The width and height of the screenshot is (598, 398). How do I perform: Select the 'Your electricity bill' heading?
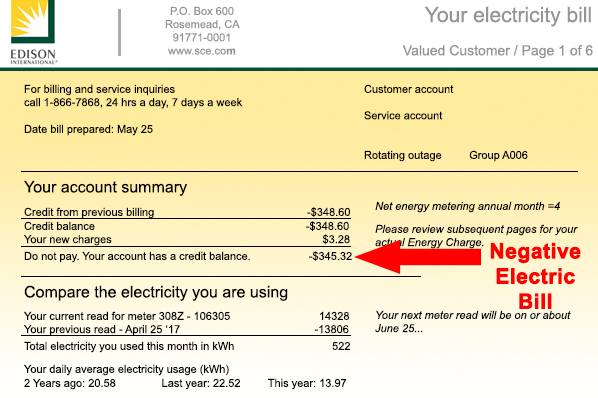click(508, 16)
